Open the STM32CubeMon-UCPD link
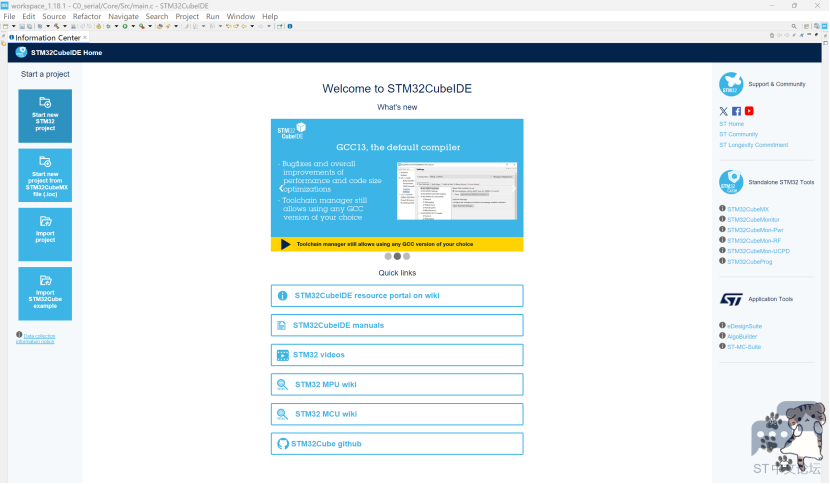This screenshot has height=484, width=830. [x=759, y=251]
